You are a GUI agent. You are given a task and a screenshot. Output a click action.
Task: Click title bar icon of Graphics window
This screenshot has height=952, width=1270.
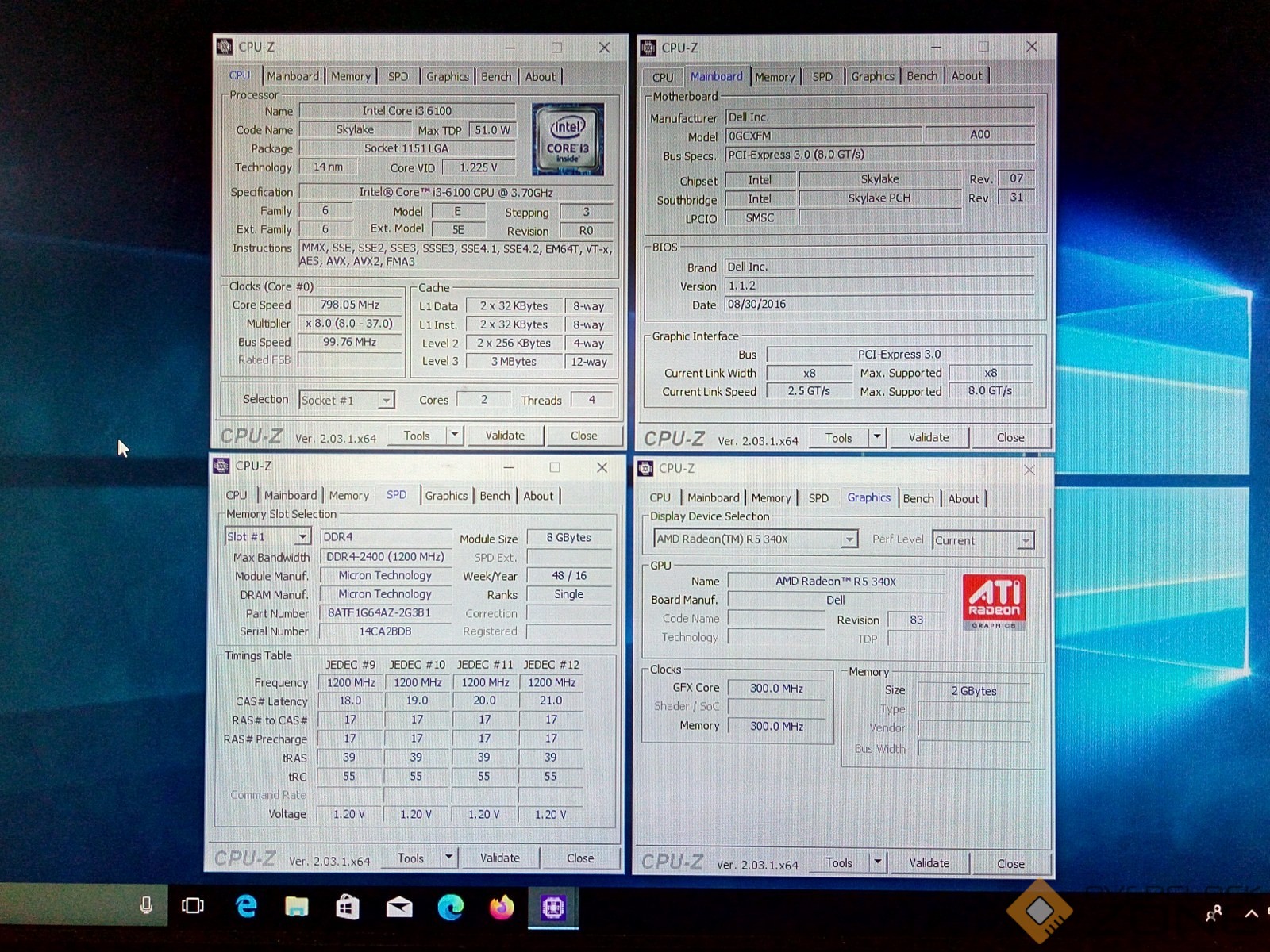pyautogui.click(x=645, y=468)
